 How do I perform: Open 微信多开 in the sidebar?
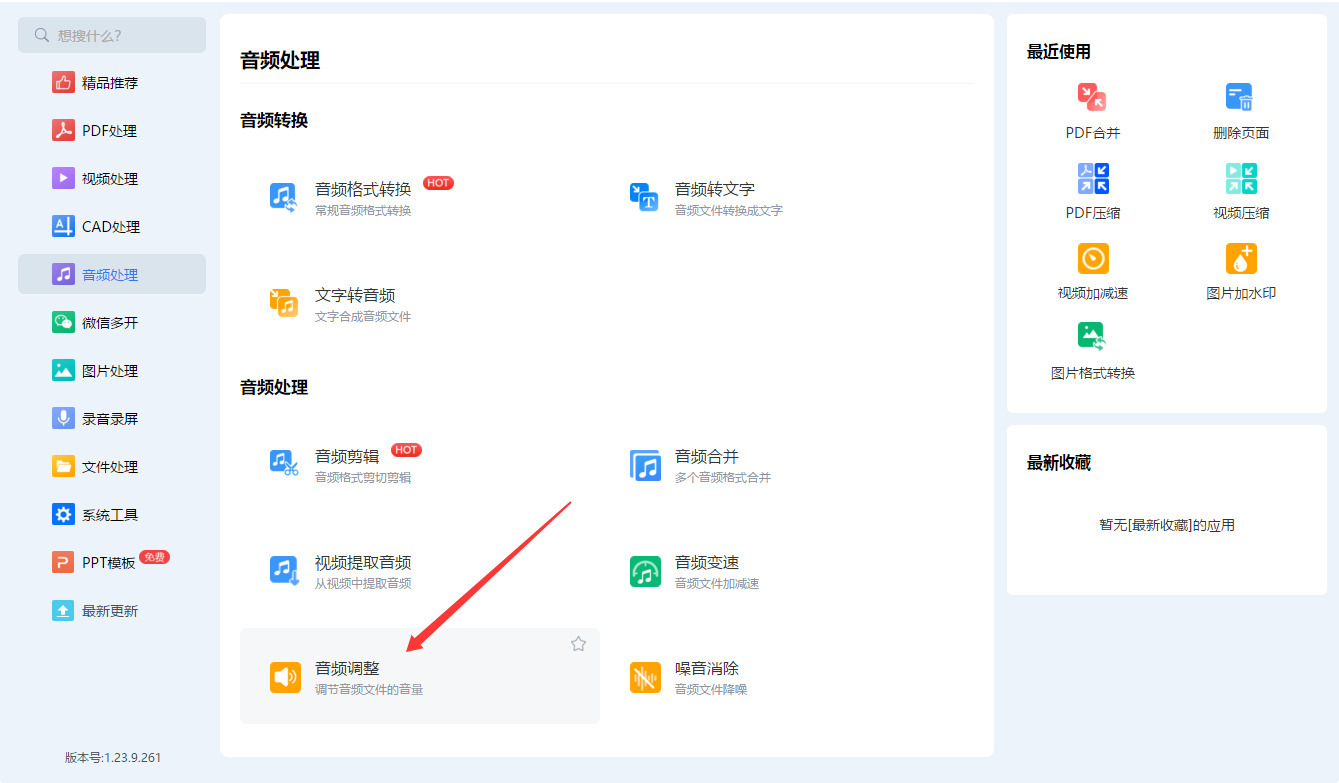112,323
